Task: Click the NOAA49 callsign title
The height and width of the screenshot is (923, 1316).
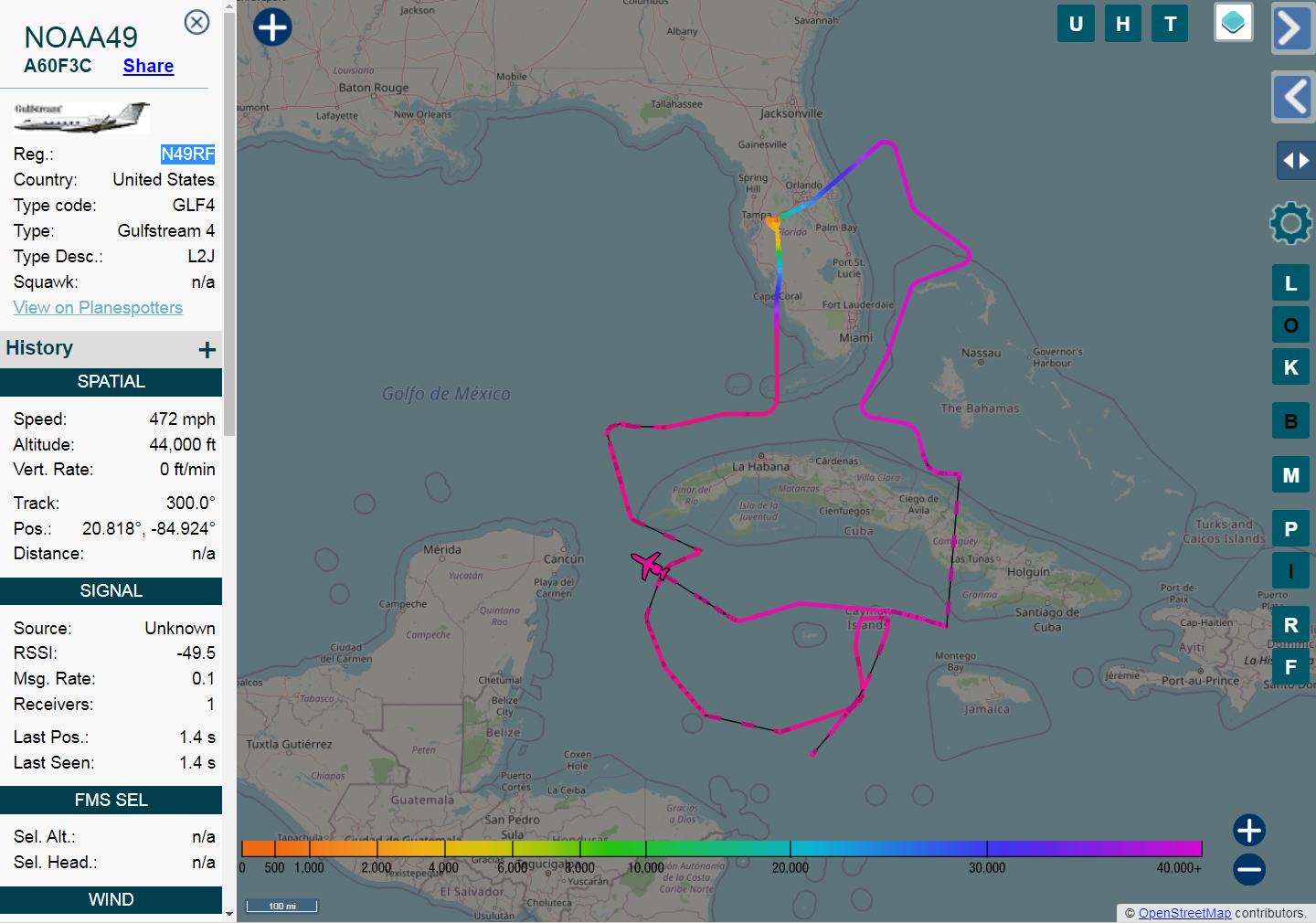Action: 80,37
